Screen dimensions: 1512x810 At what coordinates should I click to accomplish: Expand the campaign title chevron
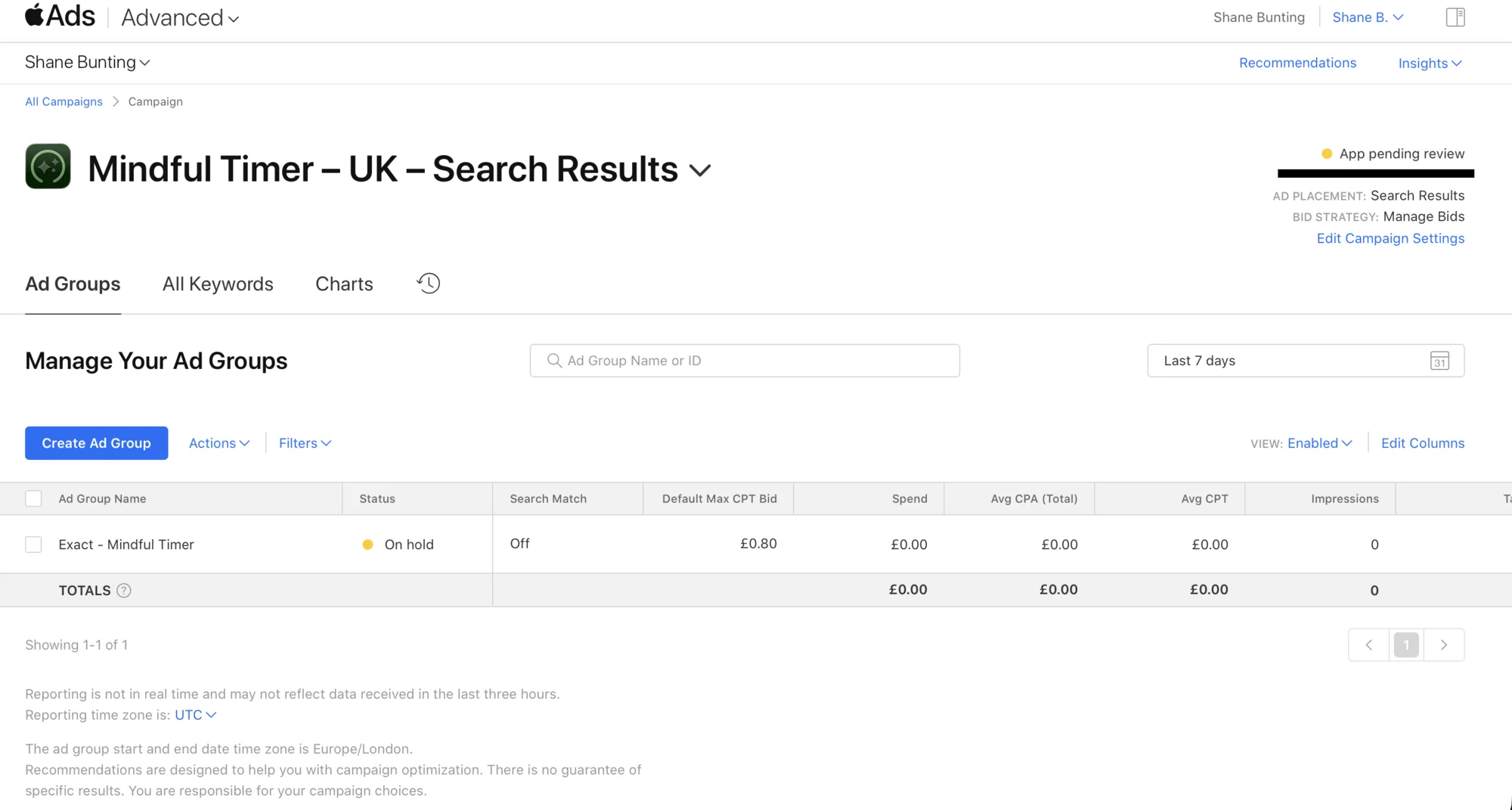pyautogui.click(x=700, y=171)
